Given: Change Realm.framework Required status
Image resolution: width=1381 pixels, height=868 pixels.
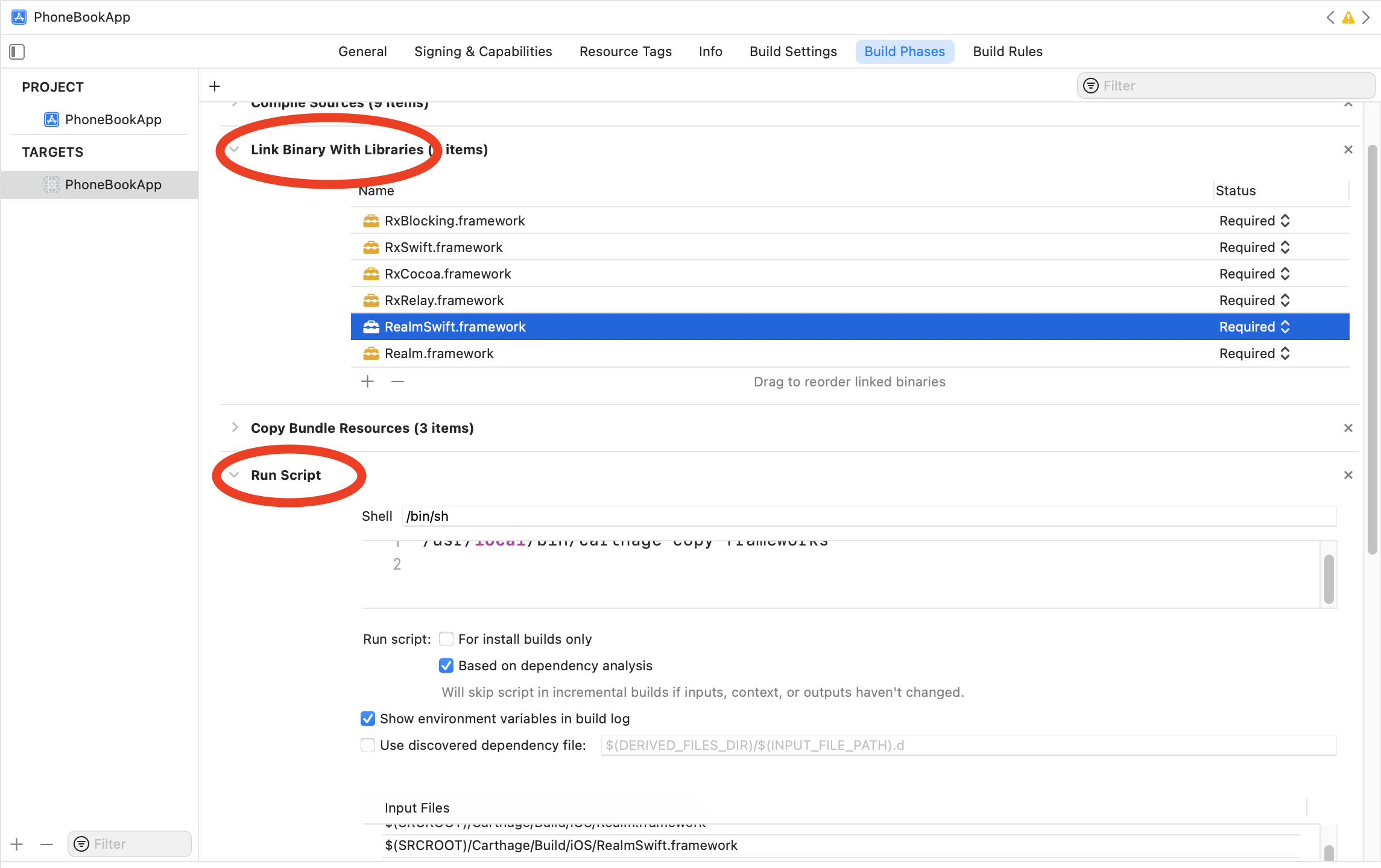Looking at the screenshot, I should click(x=1254, y=353).
